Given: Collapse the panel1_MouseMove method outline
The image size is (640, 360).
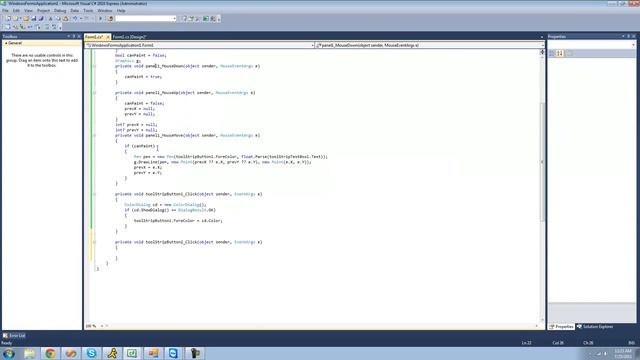Looking at the screenshot, I should (x=94, y=136).
